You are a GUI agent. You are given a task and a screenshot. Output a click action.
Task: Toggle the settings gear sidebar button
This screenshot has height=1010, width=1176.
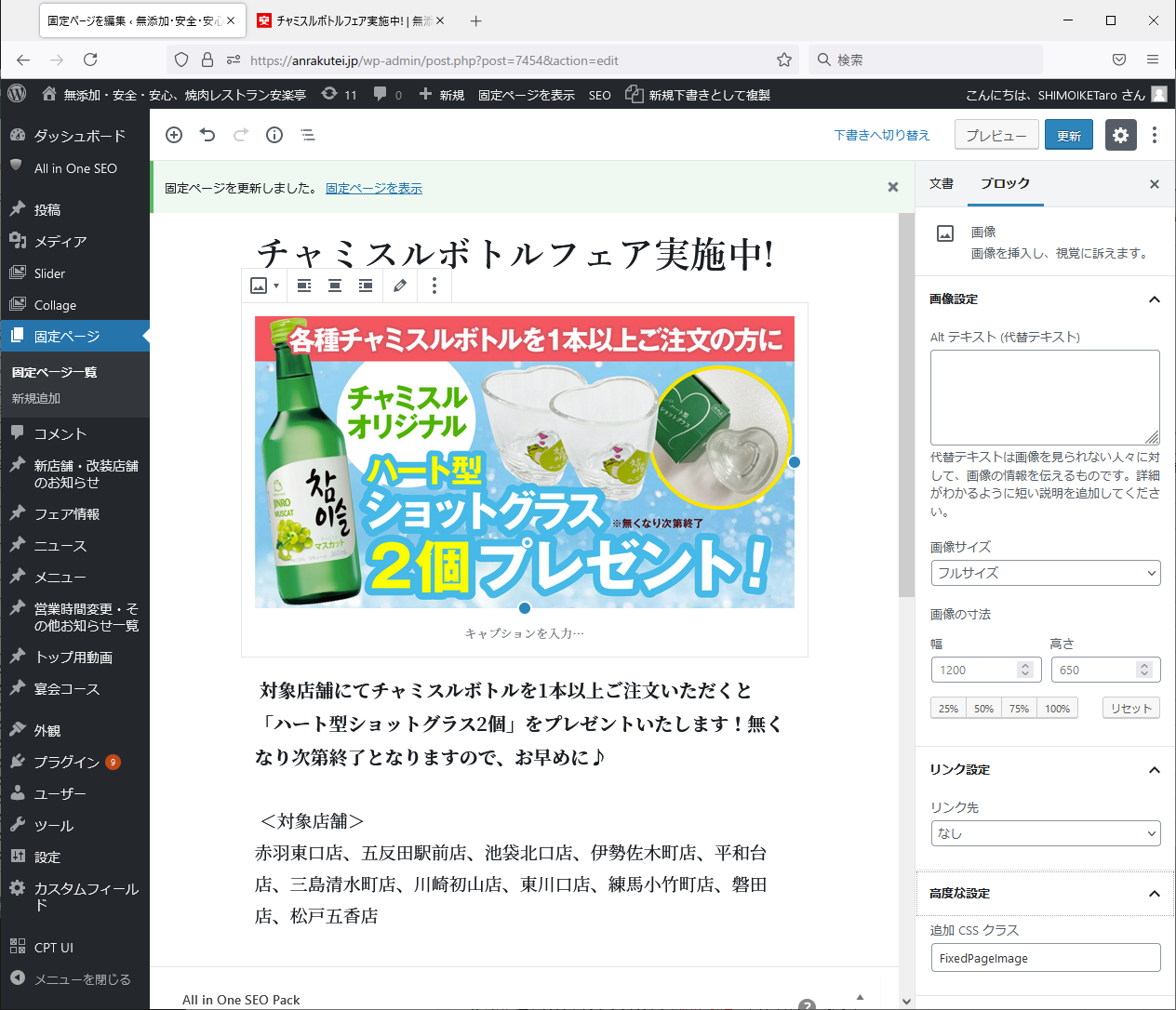[1120, 135]
